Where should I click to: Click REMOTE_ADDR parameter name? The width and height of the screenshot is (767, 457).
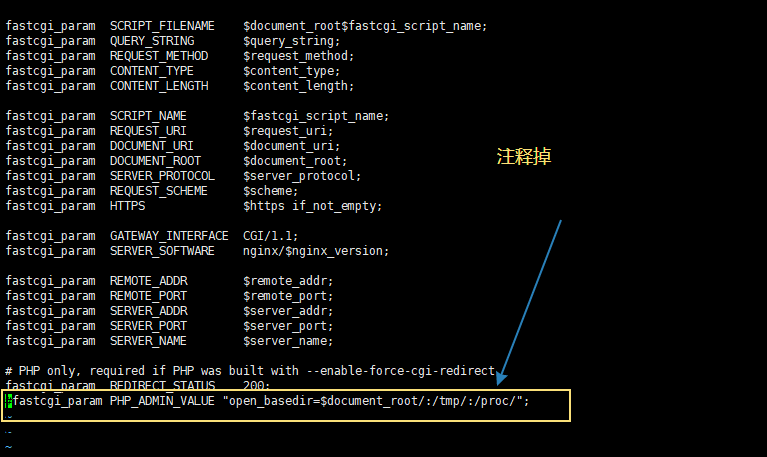(x=148, y=281)
